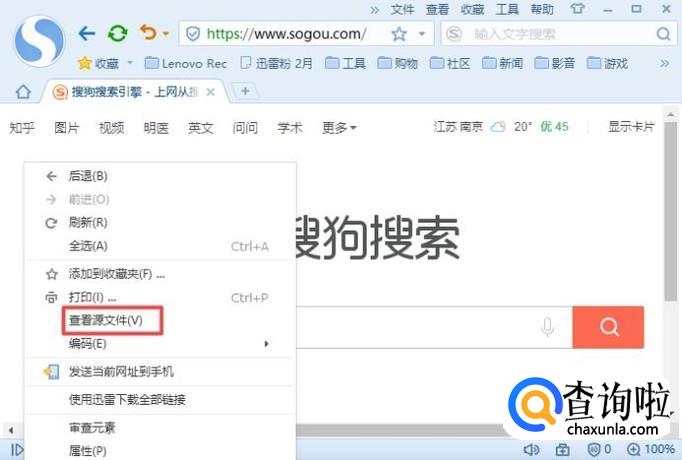The height and width of the screenshot is (460, 682).
Task: Open the 工具 bookmark folder
Action: click(345, 63)
